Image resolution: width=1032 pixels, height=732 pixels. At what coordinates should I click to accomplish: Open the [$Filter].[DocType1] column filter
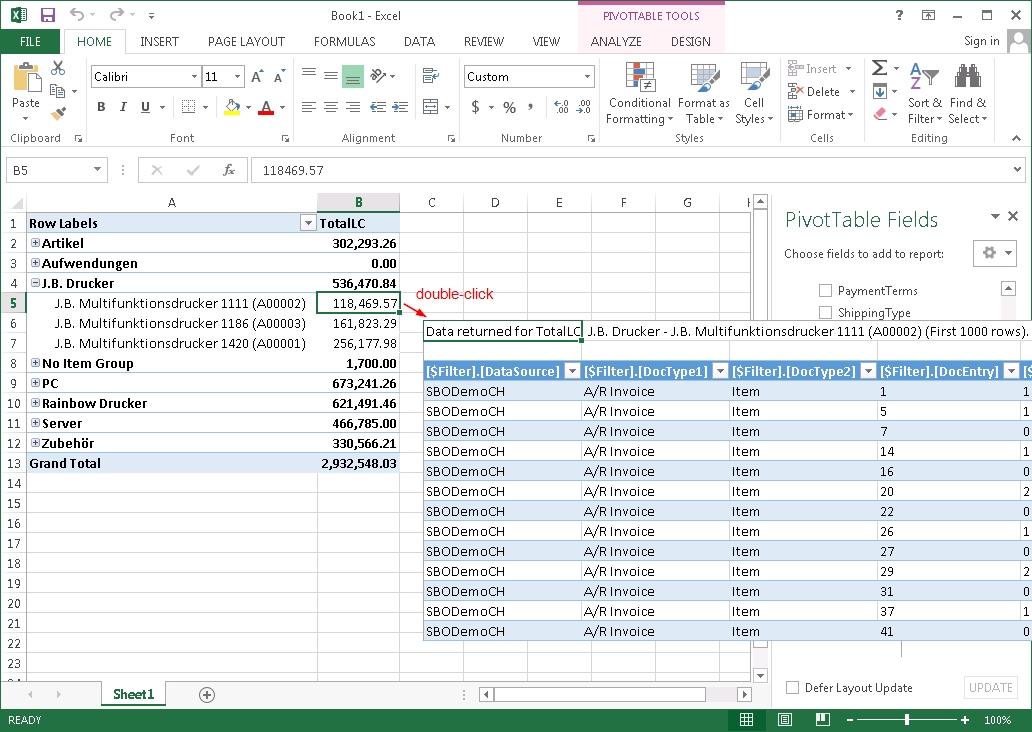[721, 371]
